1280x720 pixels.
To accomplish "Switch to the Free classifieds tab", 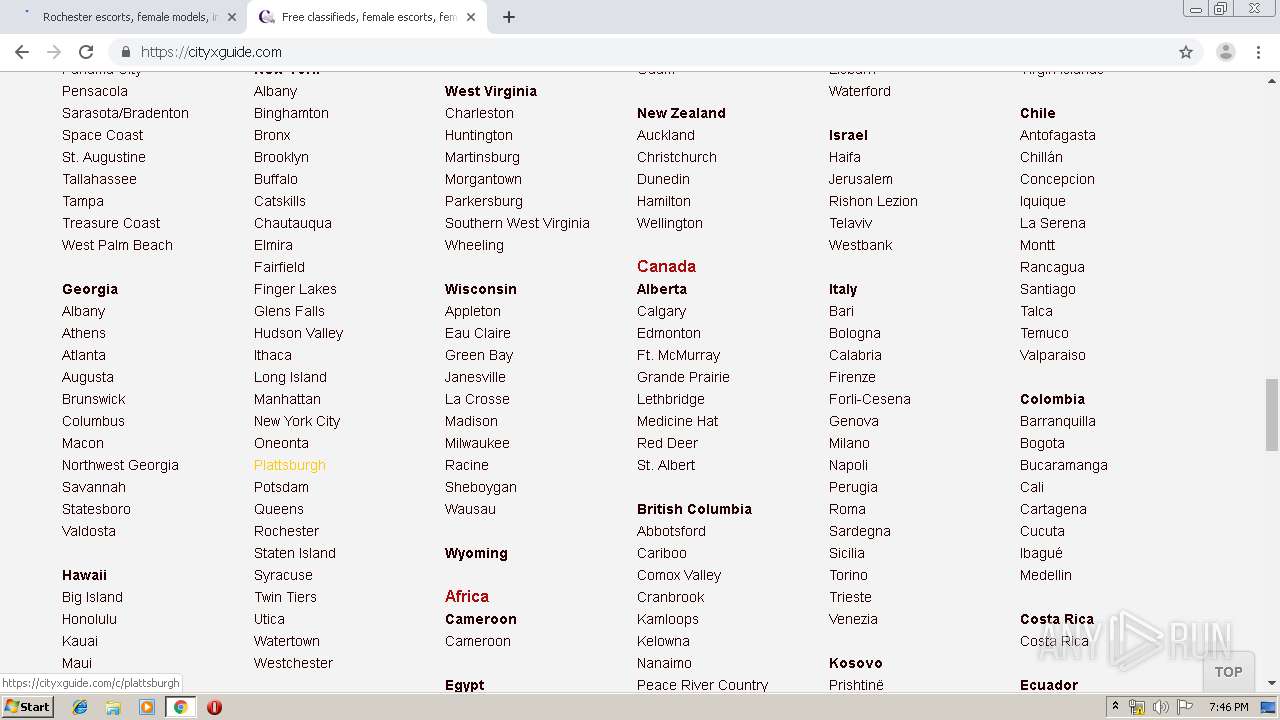I will 365,17.
